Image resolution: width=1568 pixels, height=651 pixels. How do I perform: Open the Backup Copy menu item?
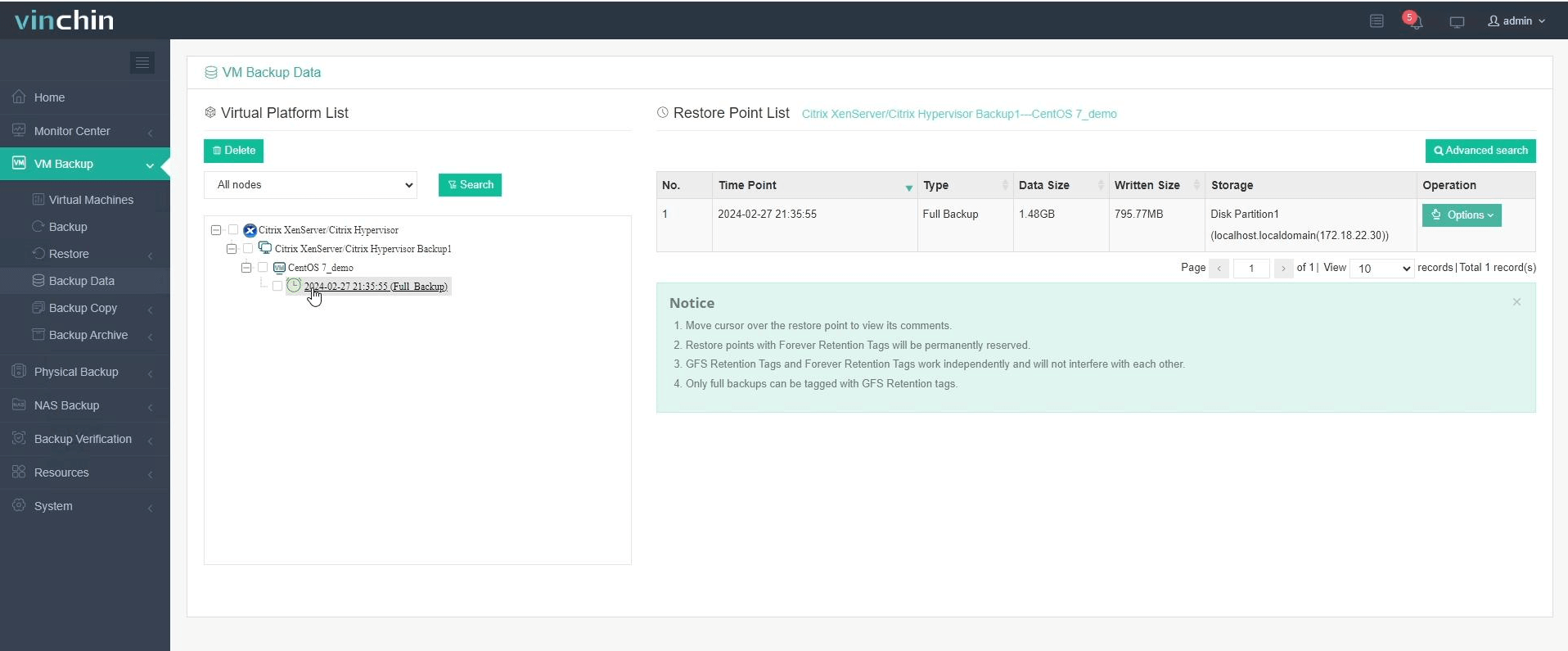click(x=83, y=308)
